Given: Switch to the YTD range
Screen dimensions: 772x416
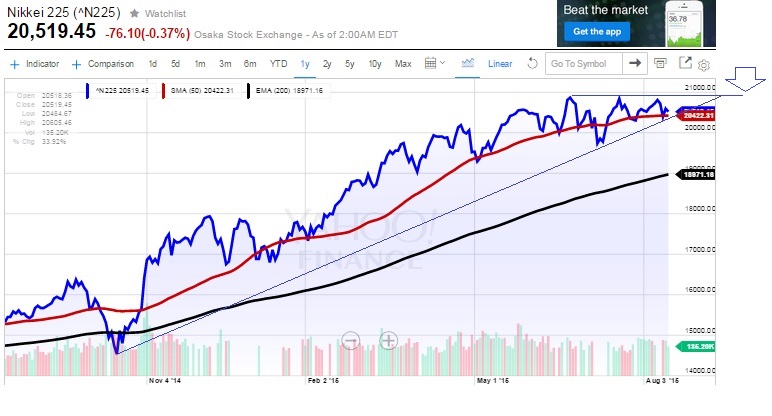Looking at the screenshot, I should pos(277,64).
